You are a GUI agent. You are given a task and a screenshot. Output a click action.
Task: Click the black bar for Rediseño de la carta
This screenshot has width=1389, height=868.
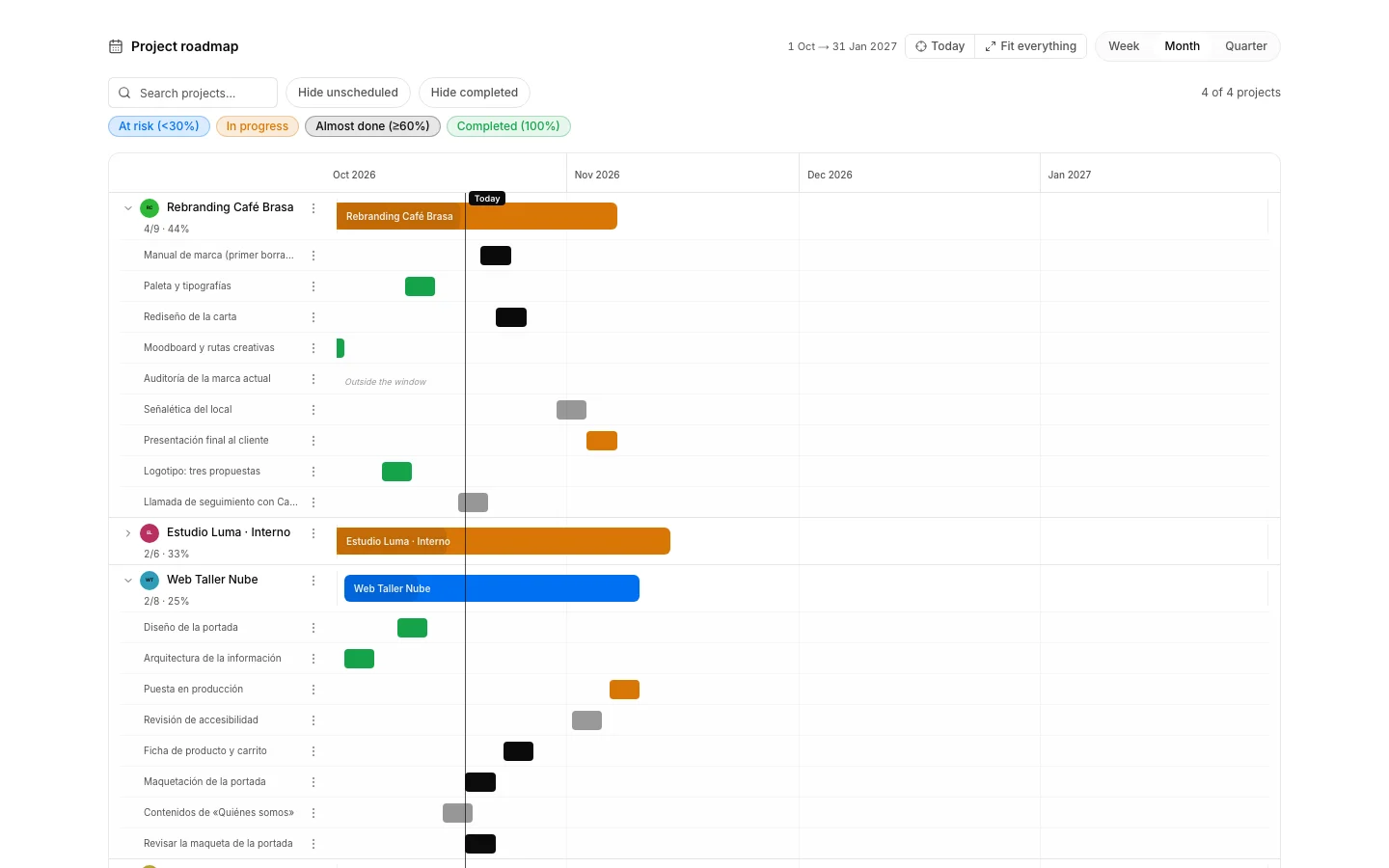511,317
